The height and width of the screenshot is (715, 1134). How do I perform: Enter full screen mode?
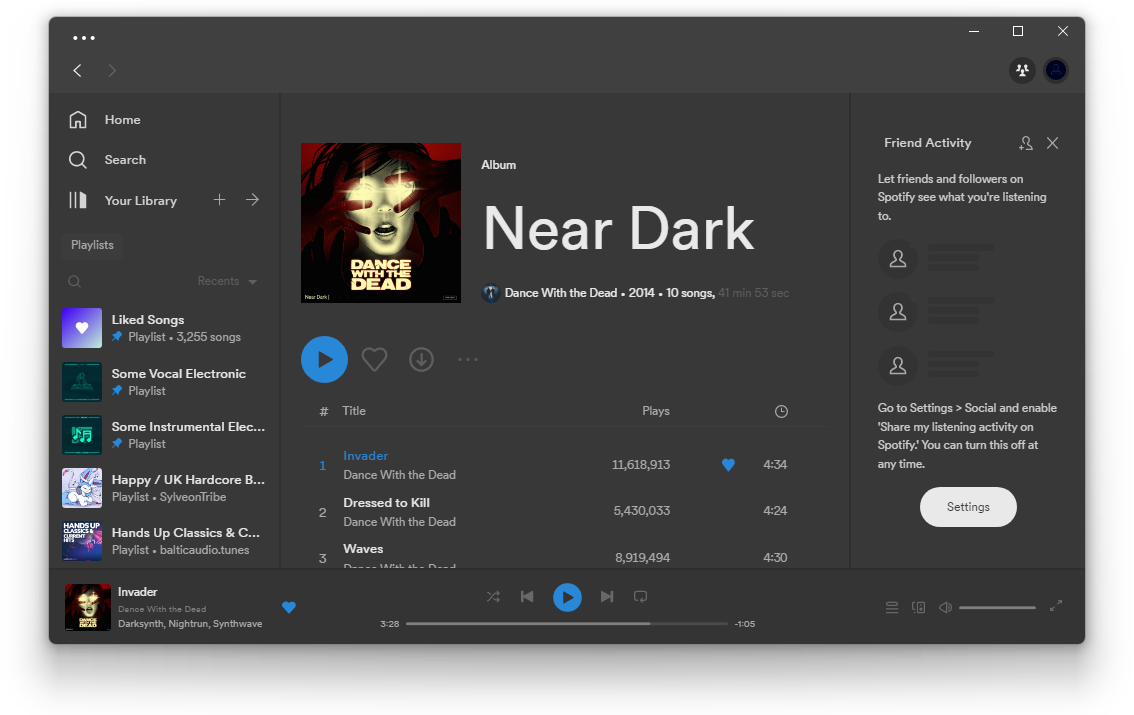1056,606
